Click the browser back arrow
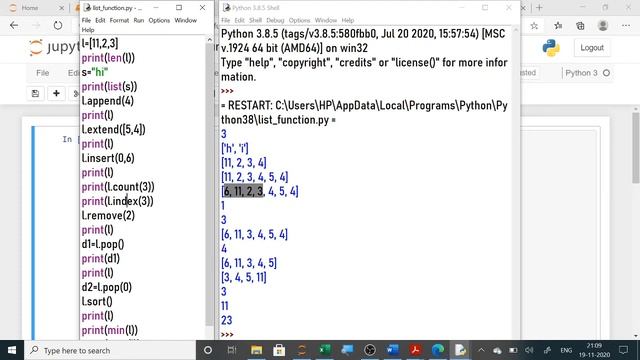This screenshot has width=640, height=360. [14, 26]
